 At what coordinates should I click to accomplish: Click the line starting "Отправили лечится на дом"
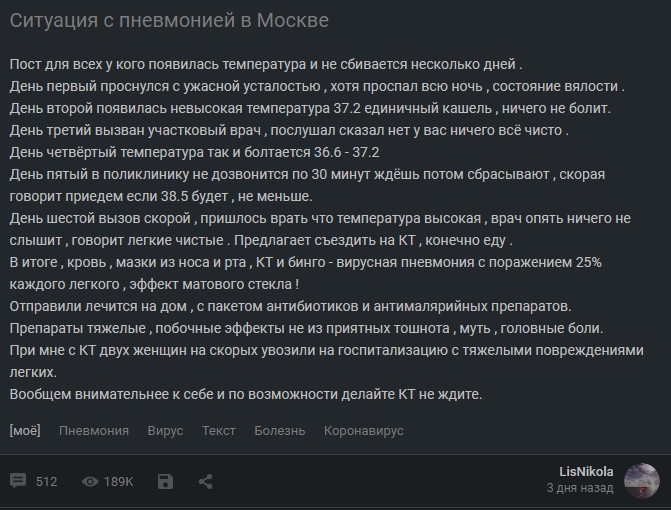tap(290, 306)
